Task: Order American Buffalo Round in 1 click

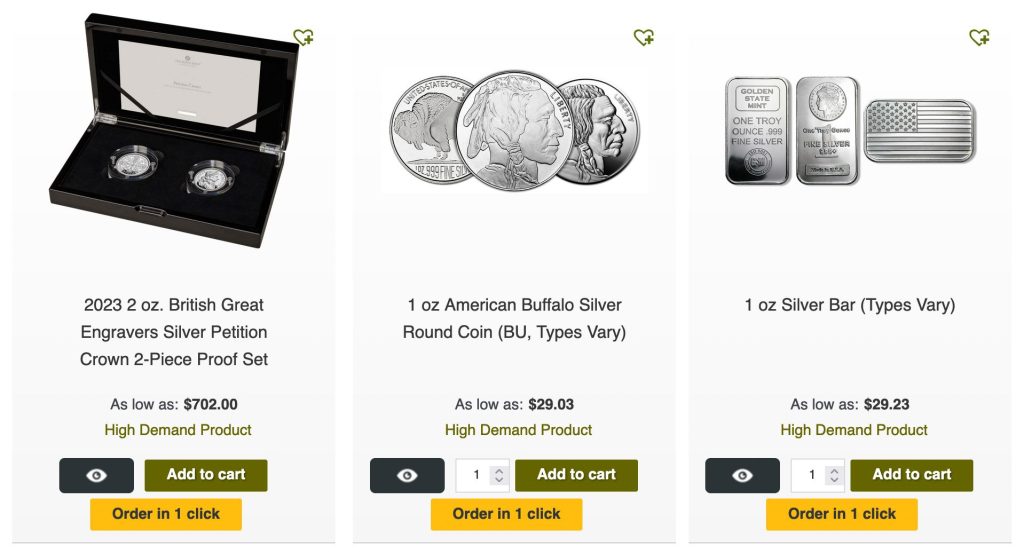Action: [506, 514]
